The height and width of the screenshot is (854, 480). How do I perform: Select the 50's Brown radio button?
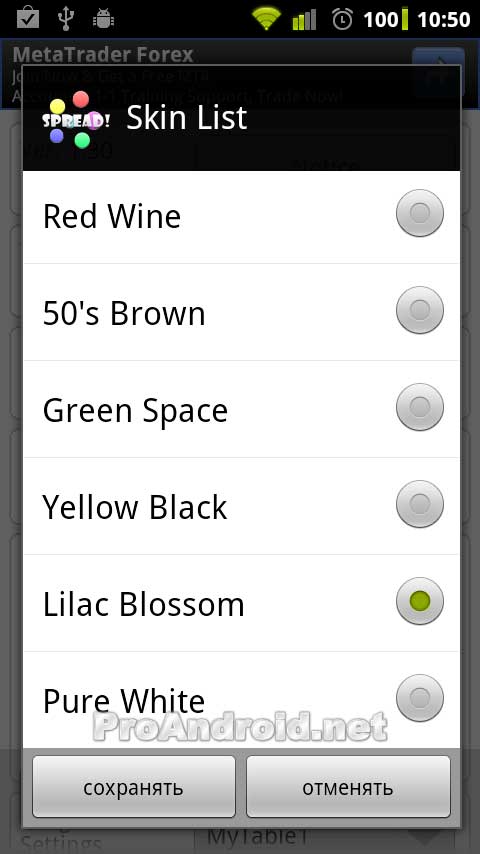click(420, 310)
